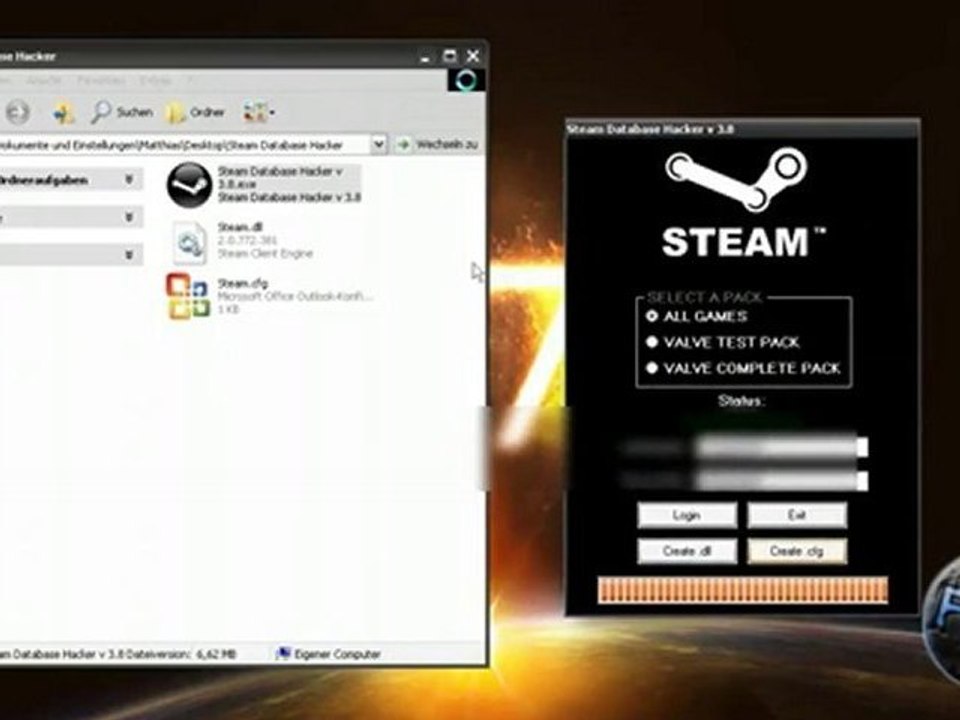Open the Suchen search toolbar button
The image size is (960, 720).
click(x=122, y=112)
